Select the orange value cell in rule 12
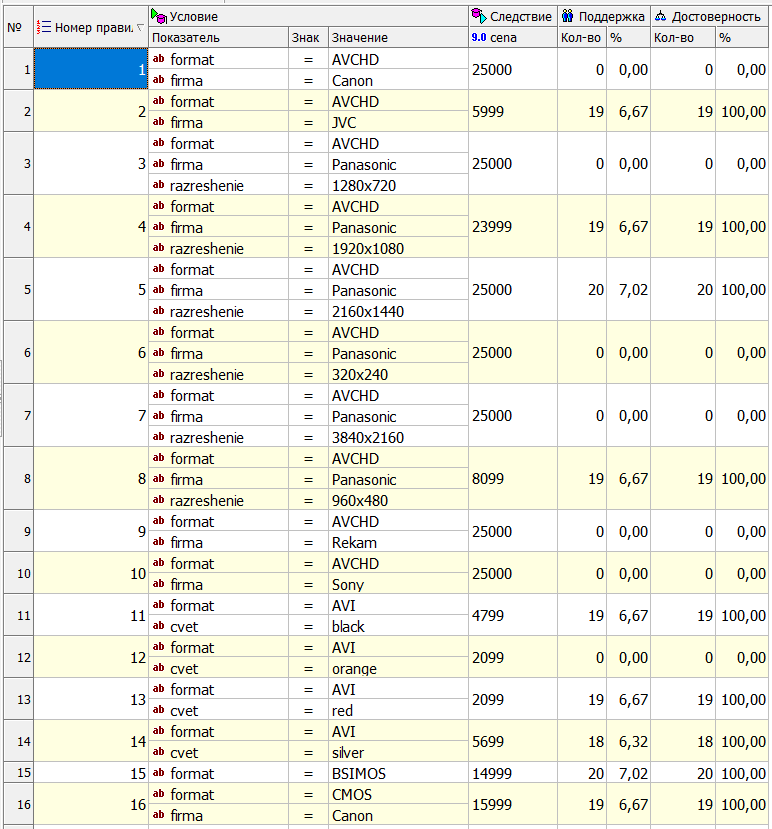 (398, 668)
